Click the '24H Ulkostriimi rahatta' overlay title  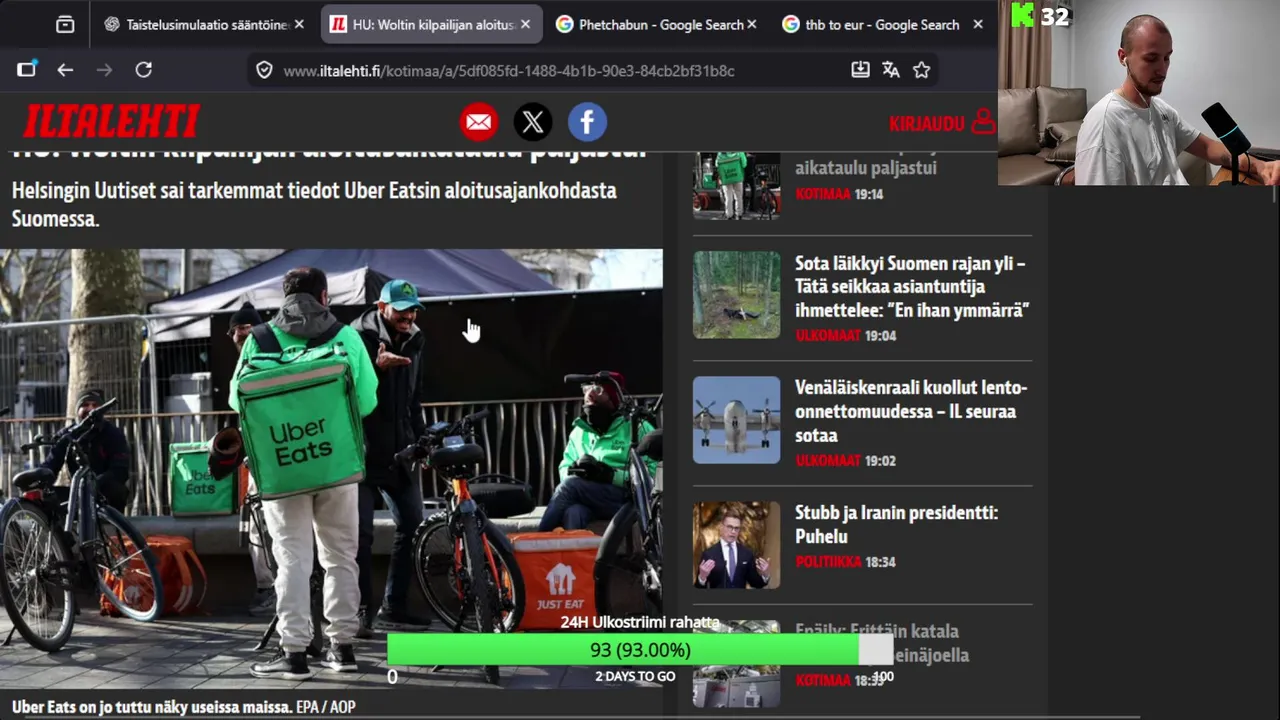pyautogui.click(x=640, y=622)
